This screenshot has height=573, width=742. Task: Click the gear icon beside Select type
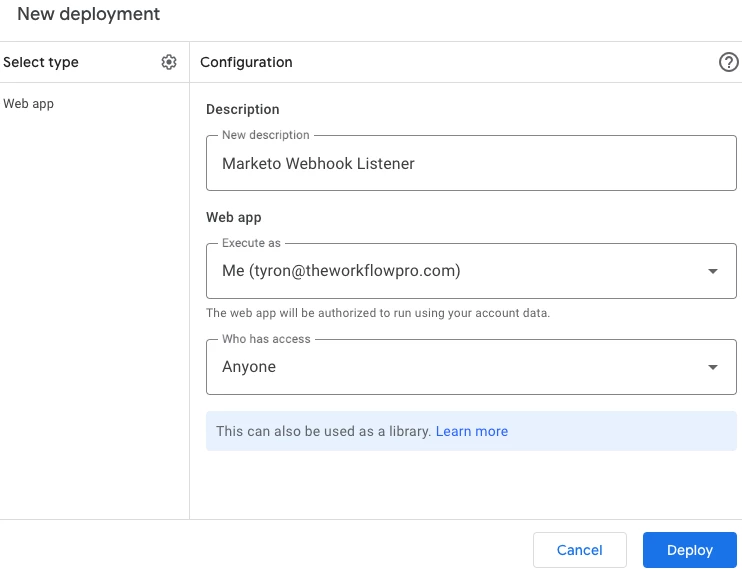click(x=169, y=62)
